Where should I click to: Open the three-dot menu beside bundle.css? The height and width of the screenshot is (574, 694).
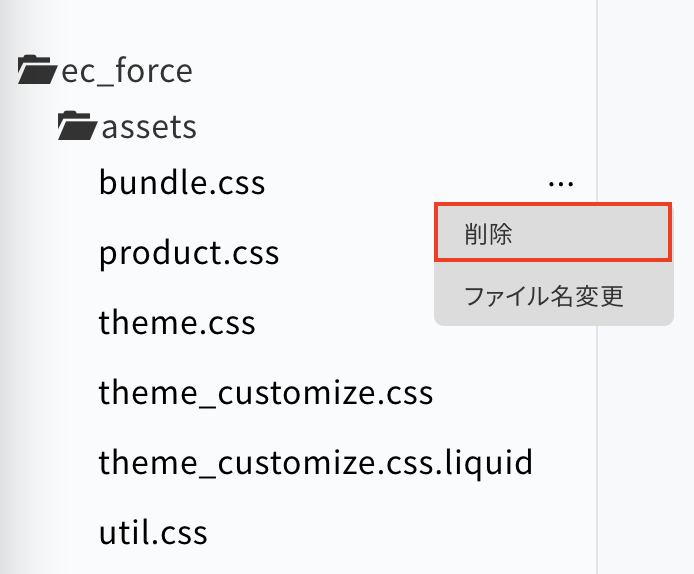(x=561, y=183)
